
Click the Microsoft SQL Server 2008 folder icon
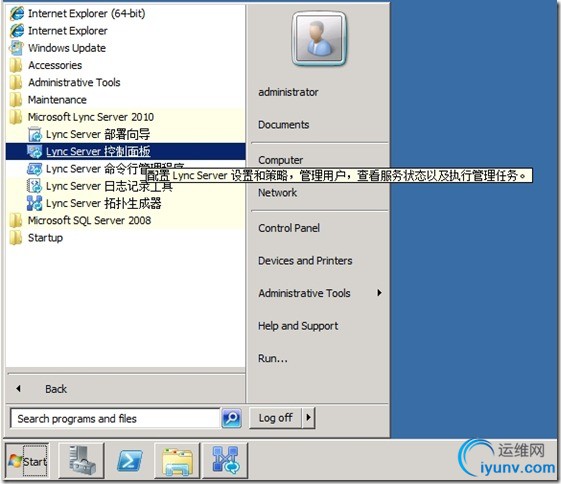click(x=16, y=220)
